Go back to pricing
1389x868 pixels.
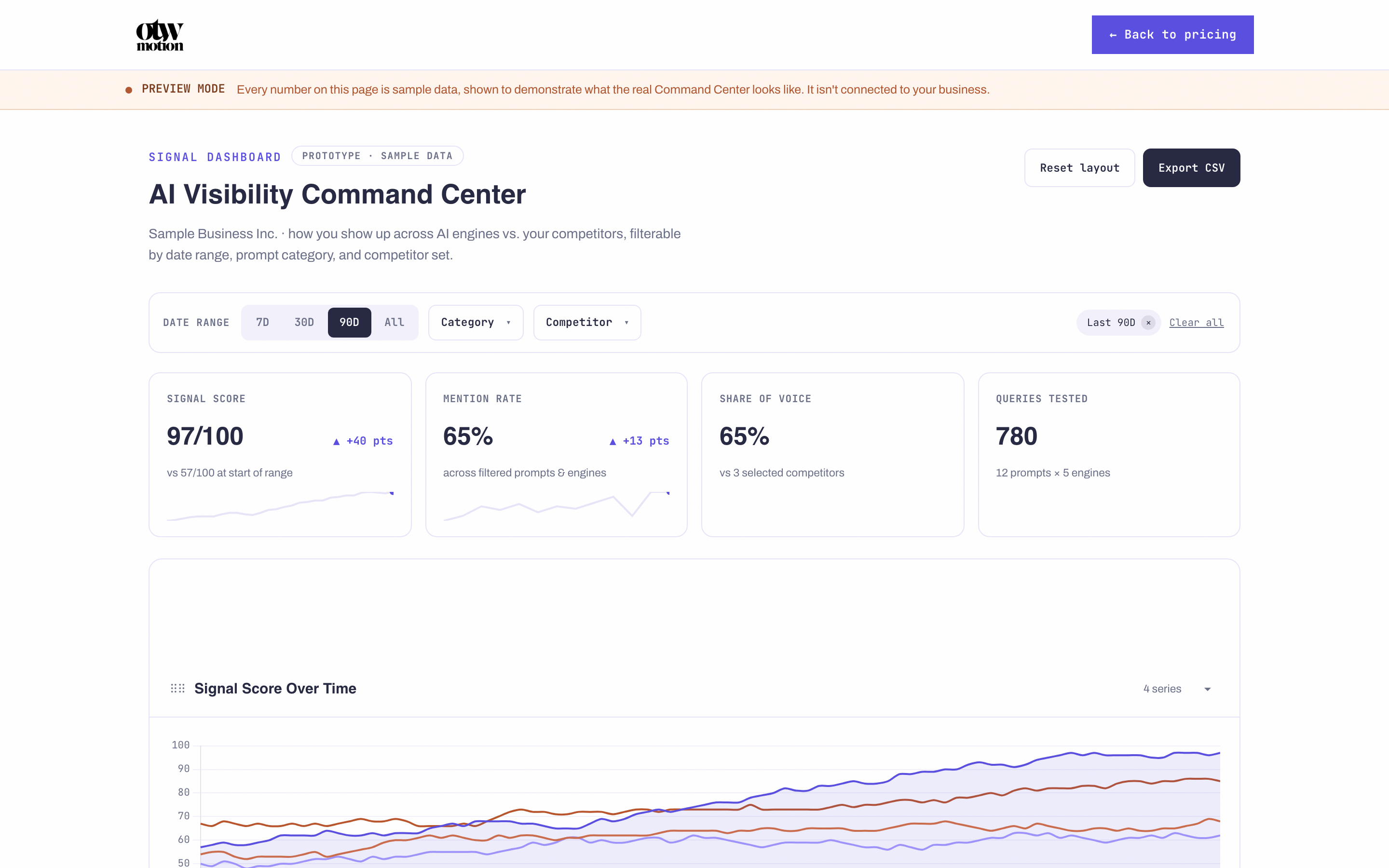coord(1172,35)
